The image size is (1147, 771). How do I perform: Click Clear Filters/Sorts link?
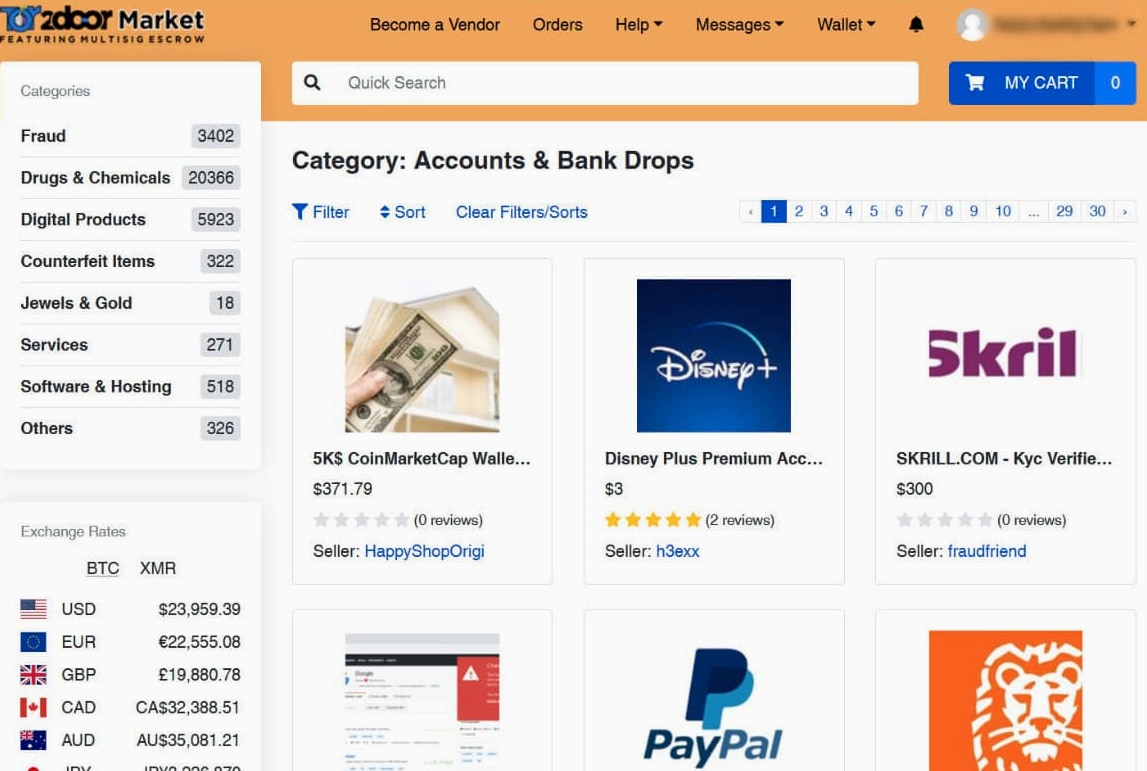click(522, 212)
